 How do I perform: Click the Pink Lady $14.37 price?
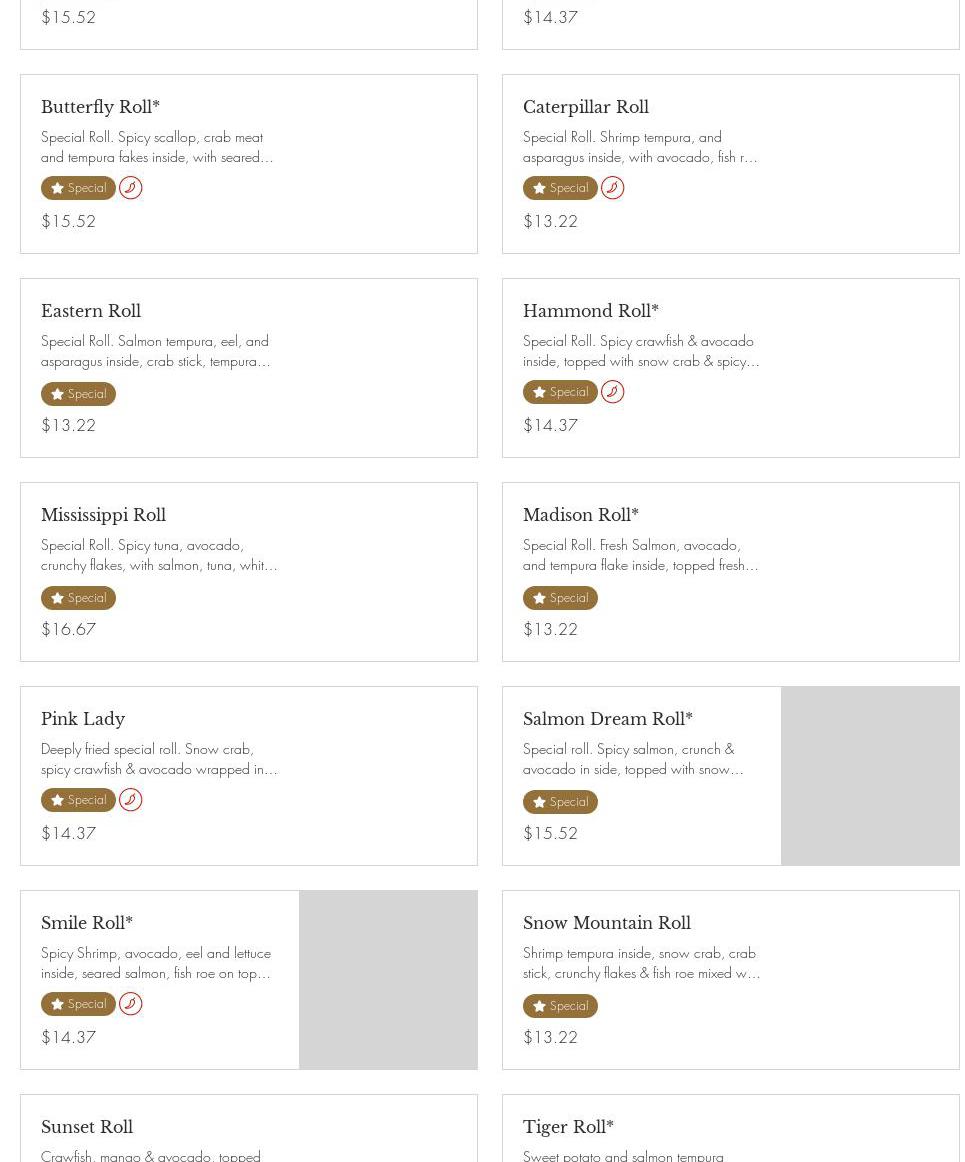point(68,833)
